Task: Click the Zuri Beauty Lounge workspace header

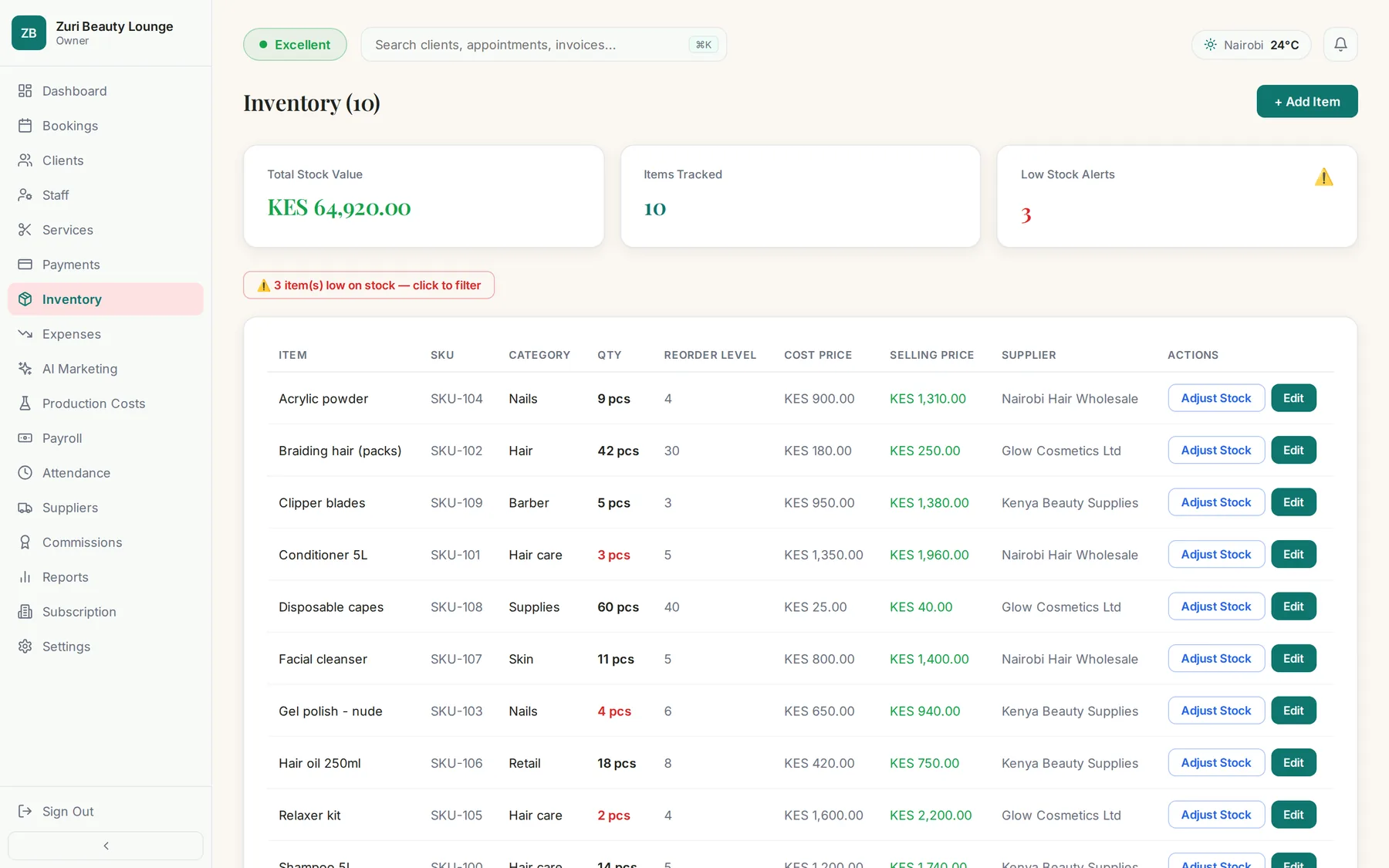Action: (x=106, y=33)
